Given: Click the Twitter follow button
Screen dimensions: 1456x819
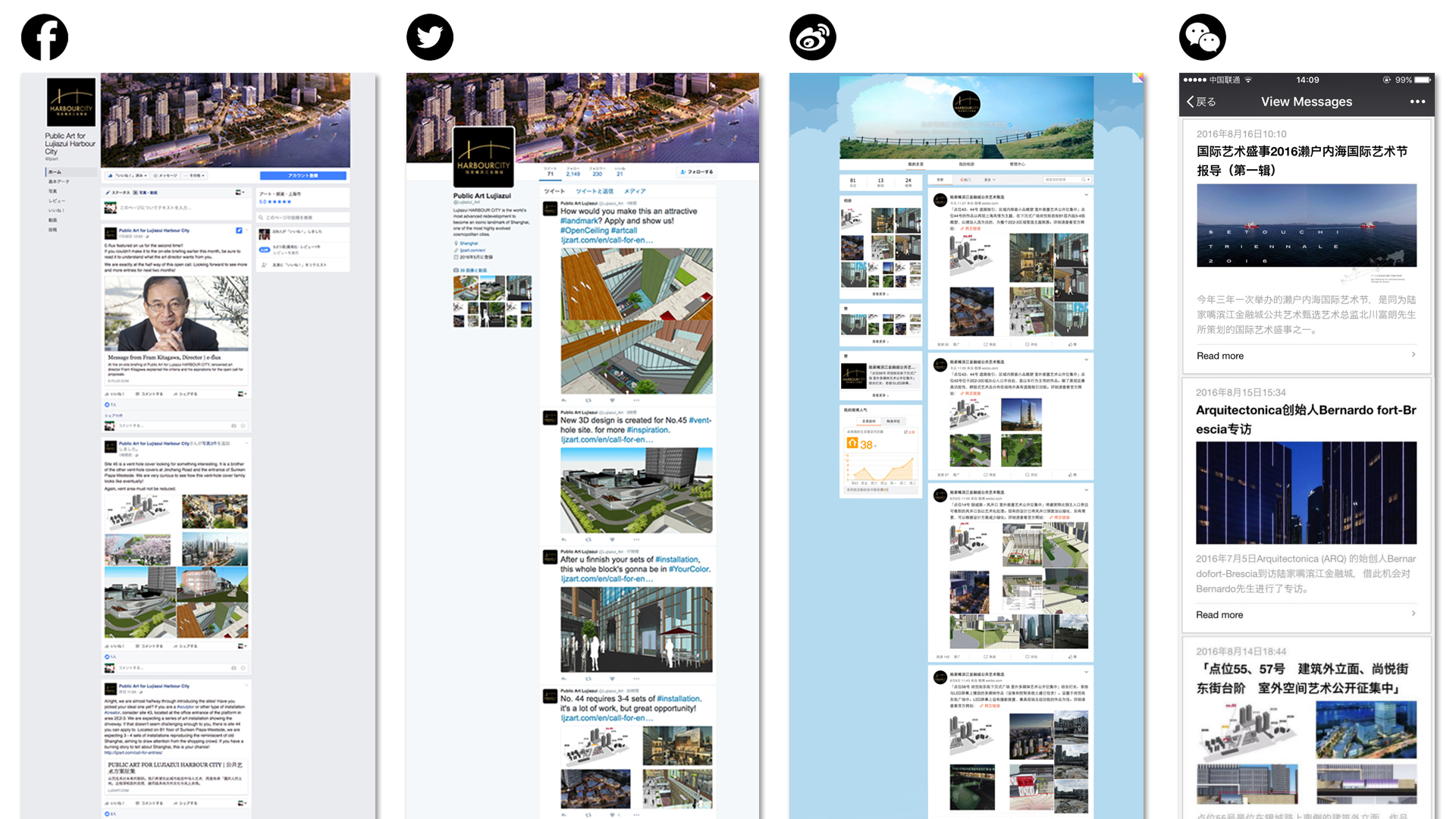Looking at the screenshot, I should pyautogui.click(x=697, y=172).
